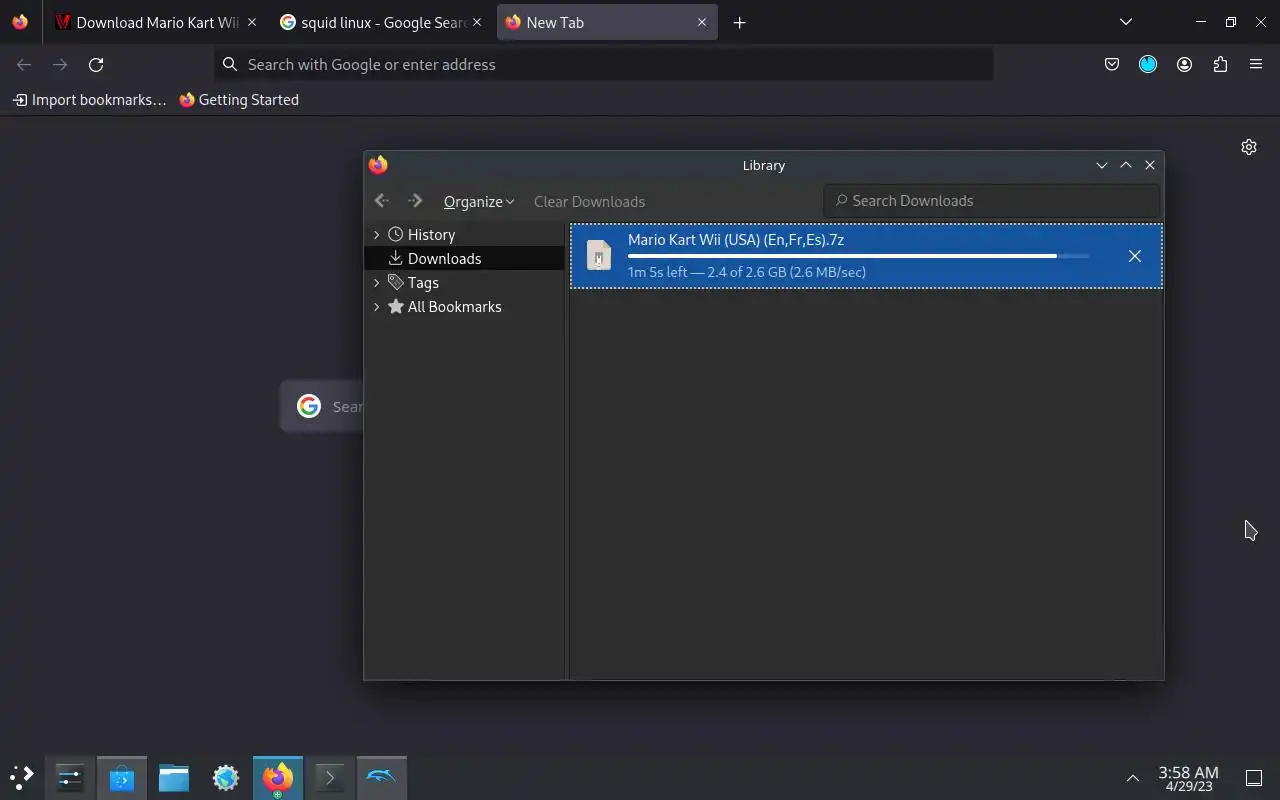Open Save to Pocket button
Viewport: 1280px width, 800px height.
click(x=1112, y=64)
